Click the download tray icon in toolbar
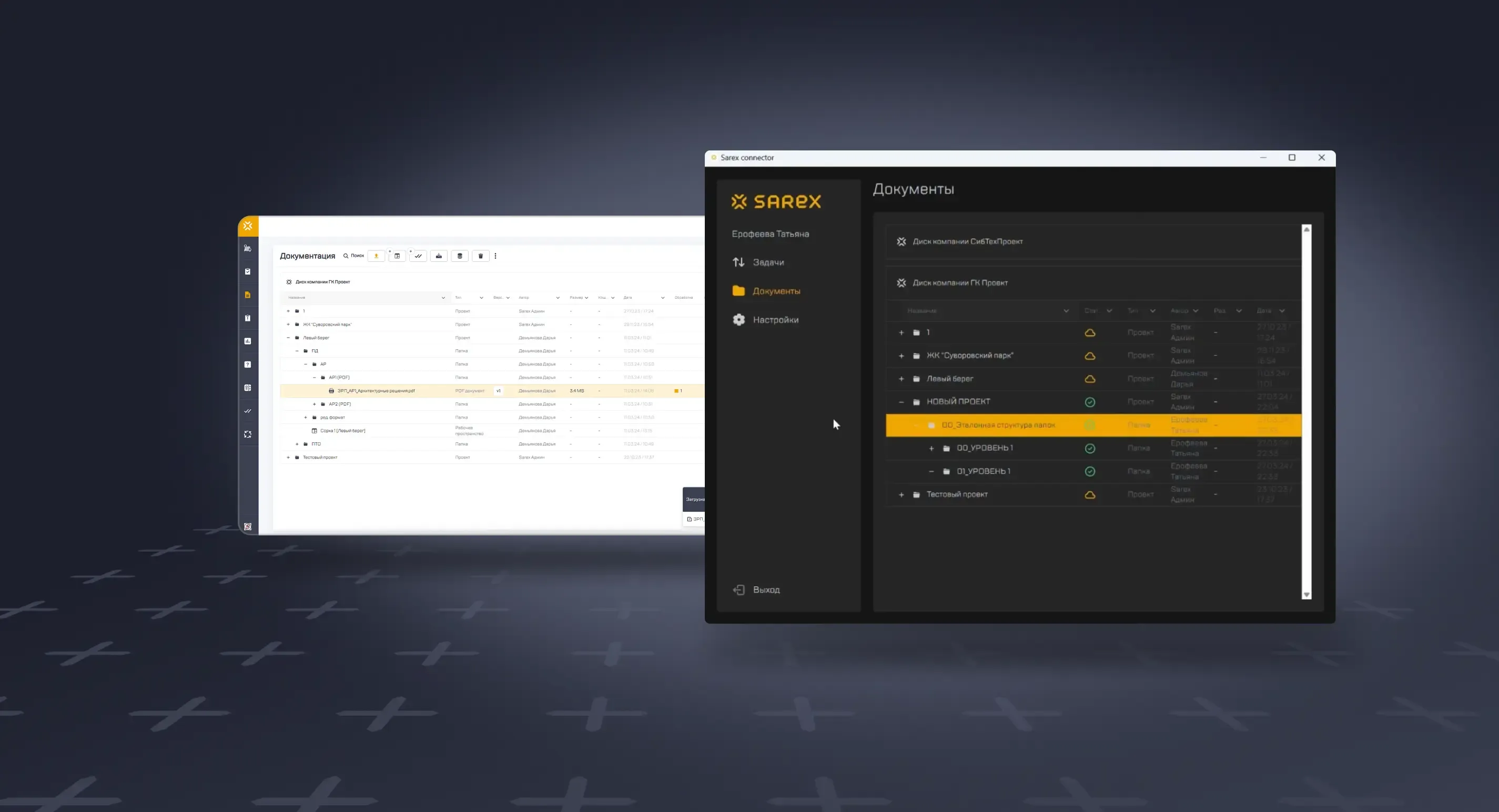1499x812 pixels. click(x=439, y=256)
